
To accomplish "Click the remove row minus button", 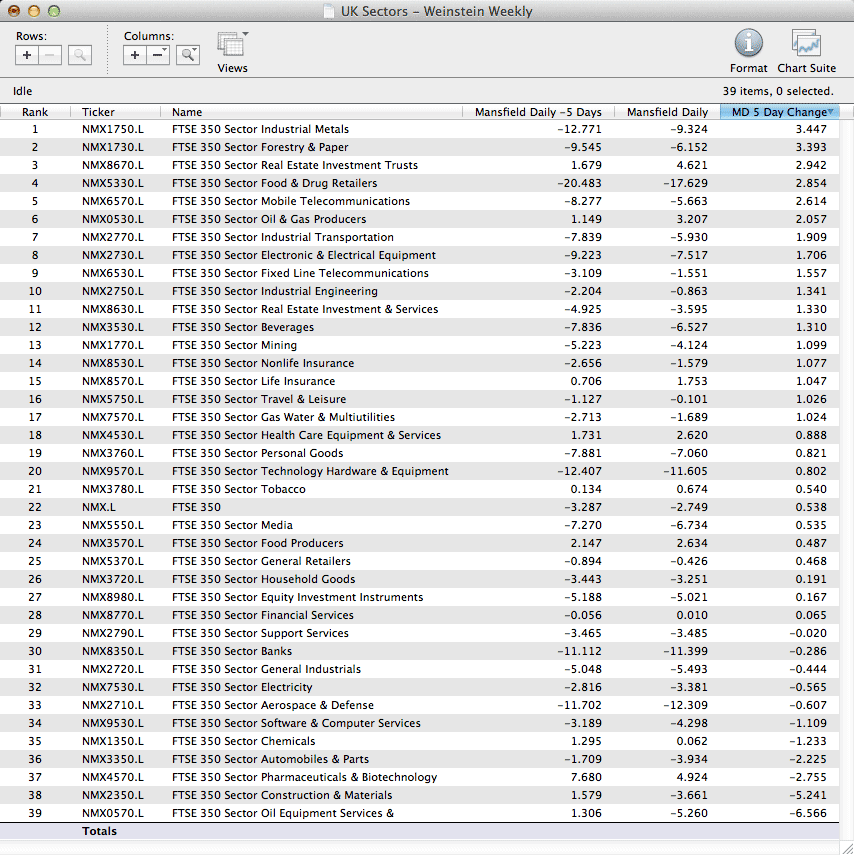I will pos(50,56).
